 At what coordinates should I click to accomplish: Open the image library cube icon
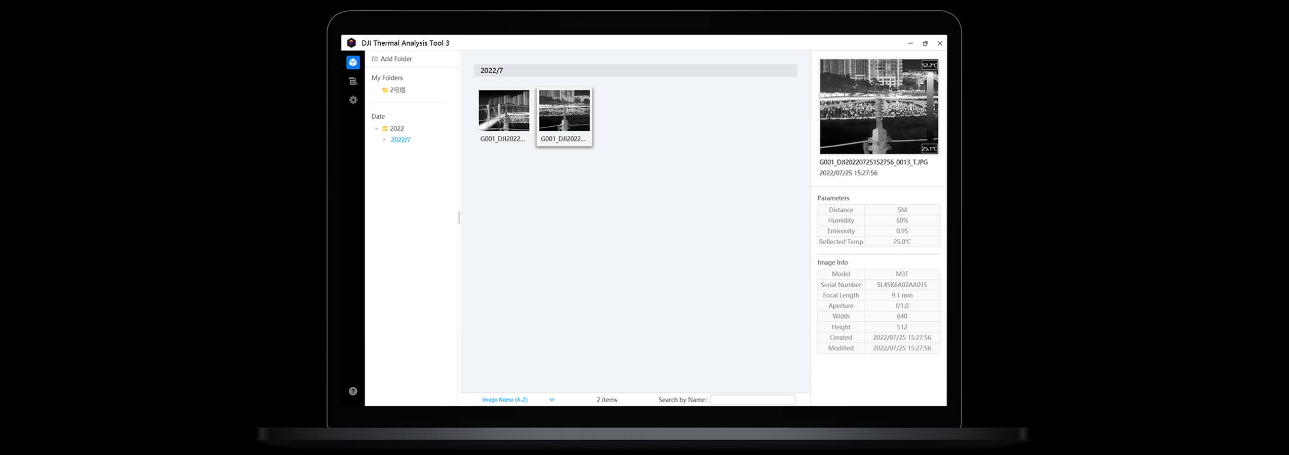(353, 62)
